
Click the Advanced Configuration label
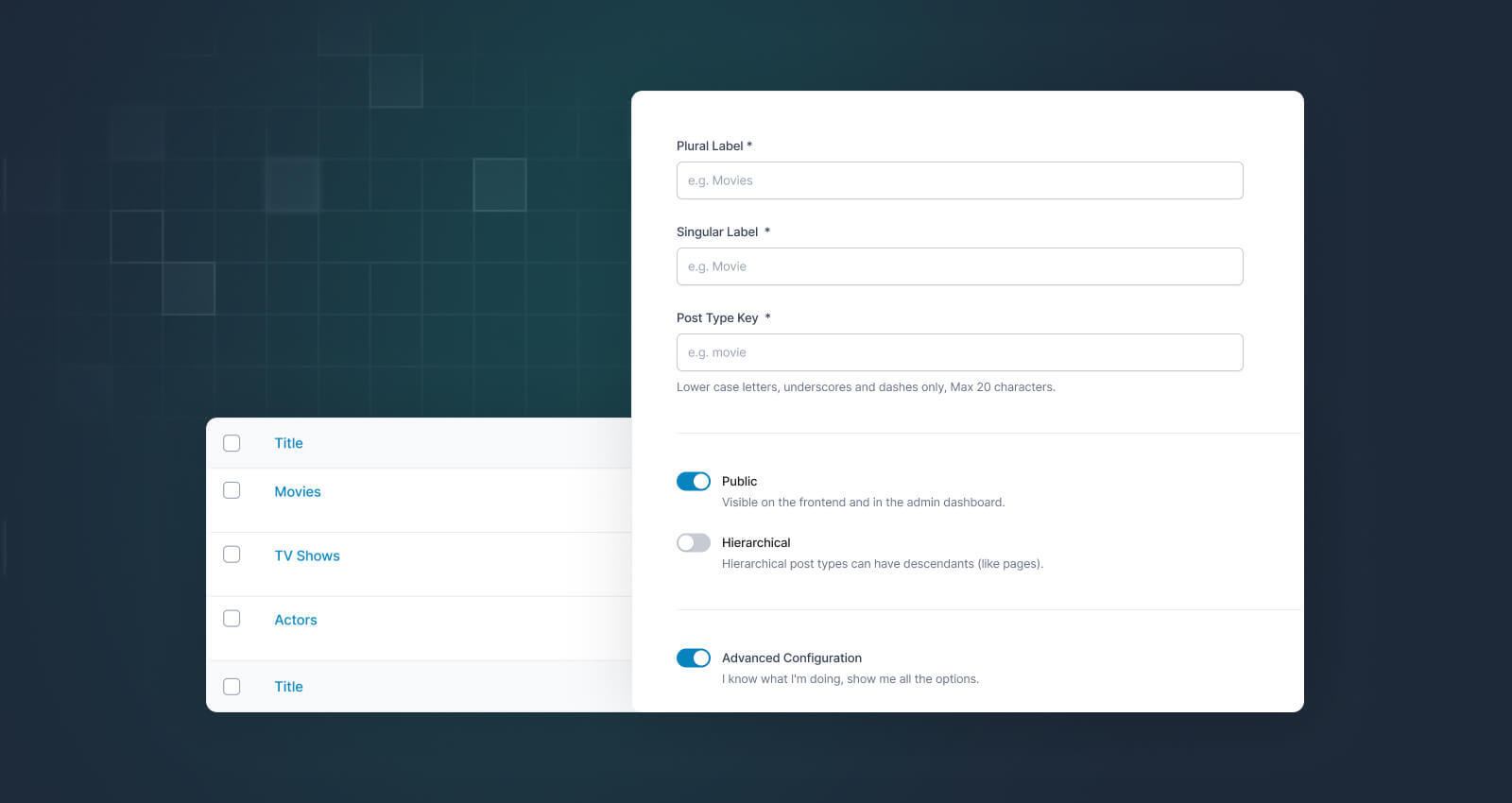click(792, 658)
